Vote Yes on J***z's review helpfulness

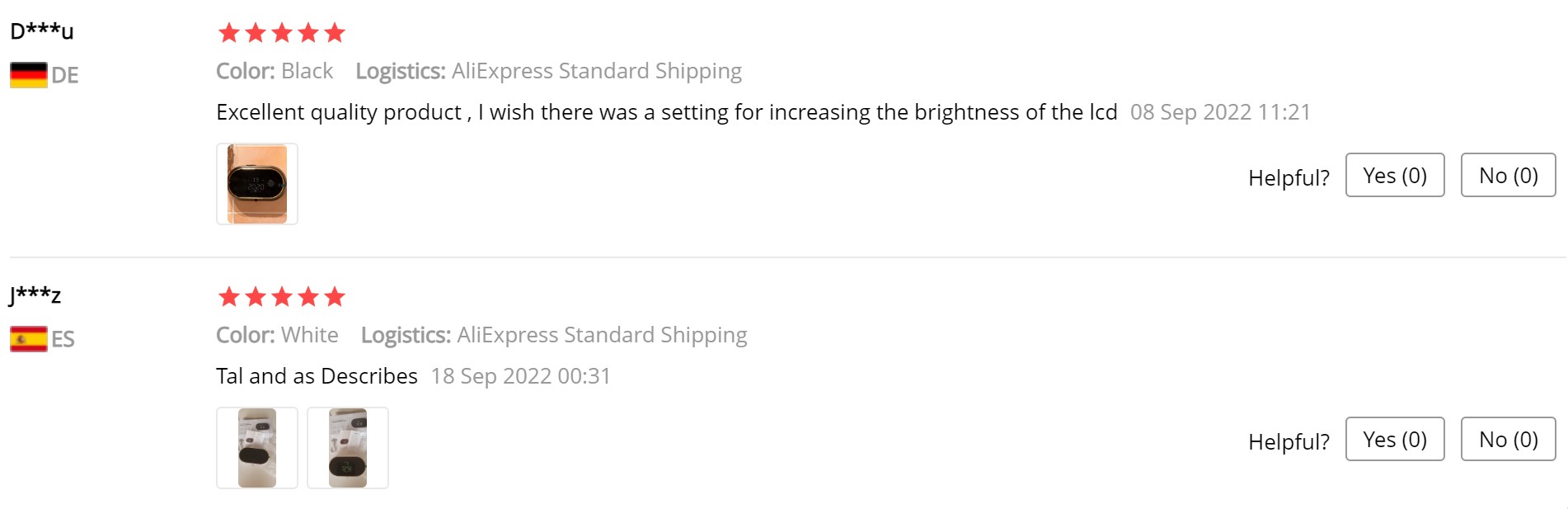[x=1394, y=440]
